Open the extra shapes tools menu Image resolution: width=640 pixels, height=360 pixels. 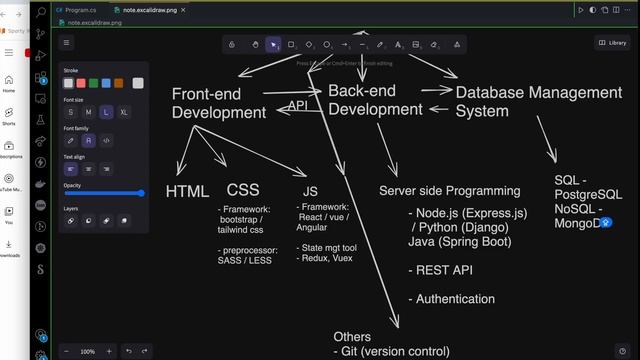pos(457,44)
